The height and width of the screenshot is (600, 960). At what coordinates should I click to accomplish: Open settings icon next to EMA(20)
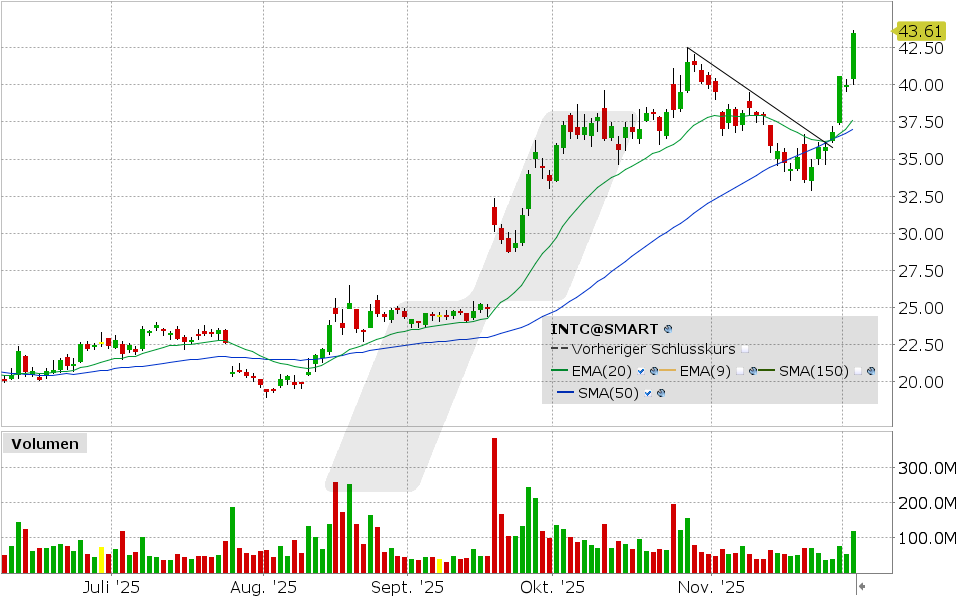[x=654, y=370]
